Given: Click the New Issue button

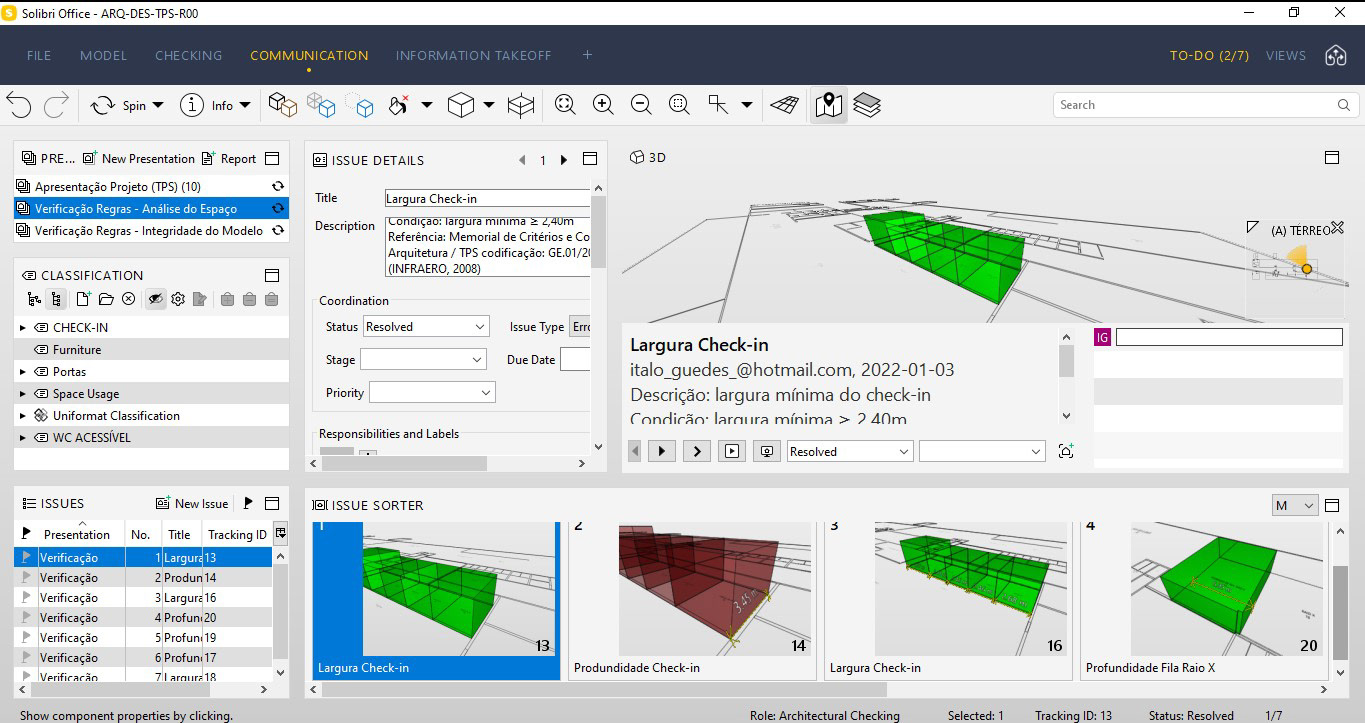Looking at the screenshot, I should [x=193, y=503].
